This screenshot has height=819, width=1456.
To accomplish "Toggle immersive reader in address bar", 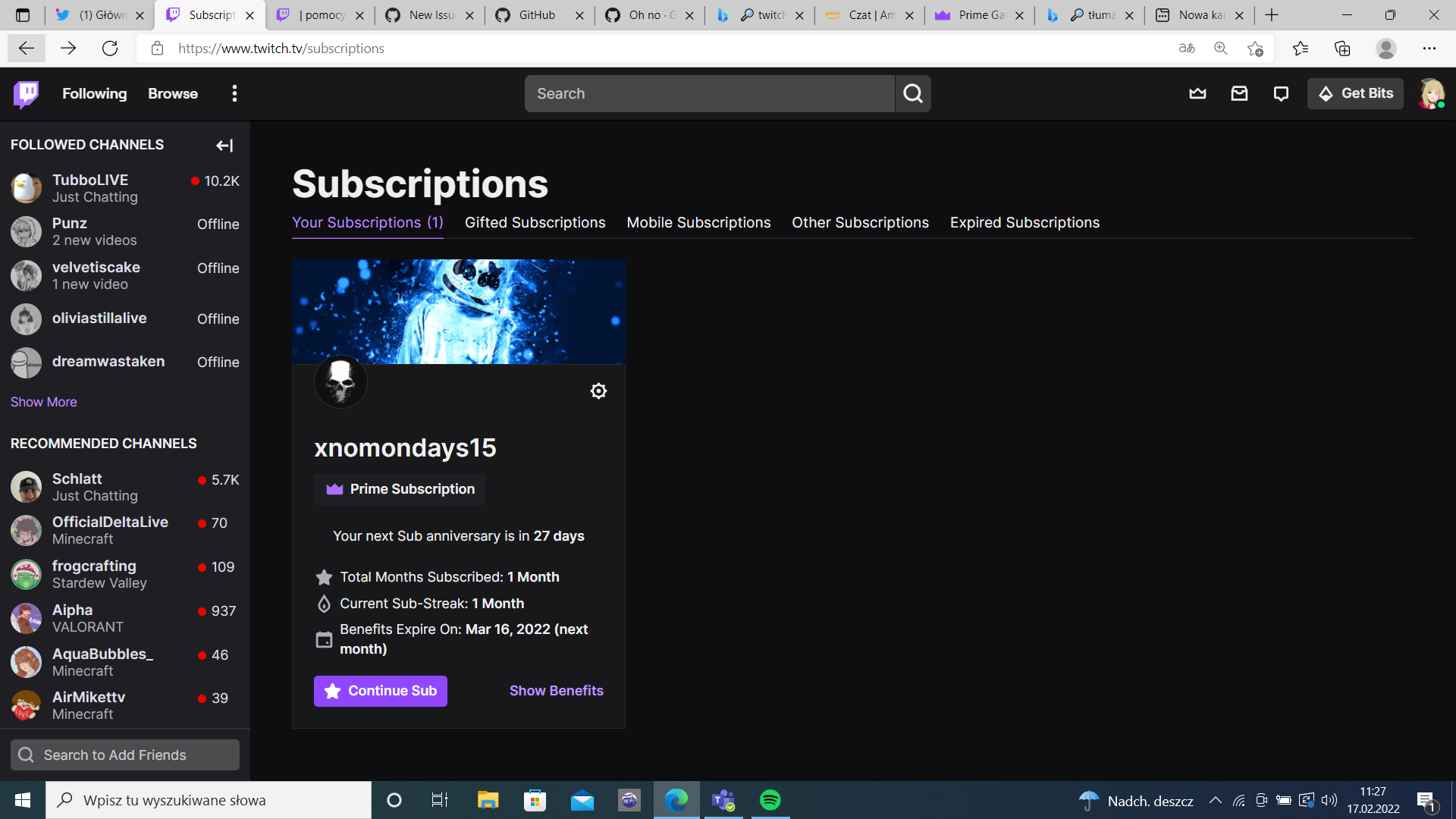I will pyautogui.click(x=1188, y=48).
